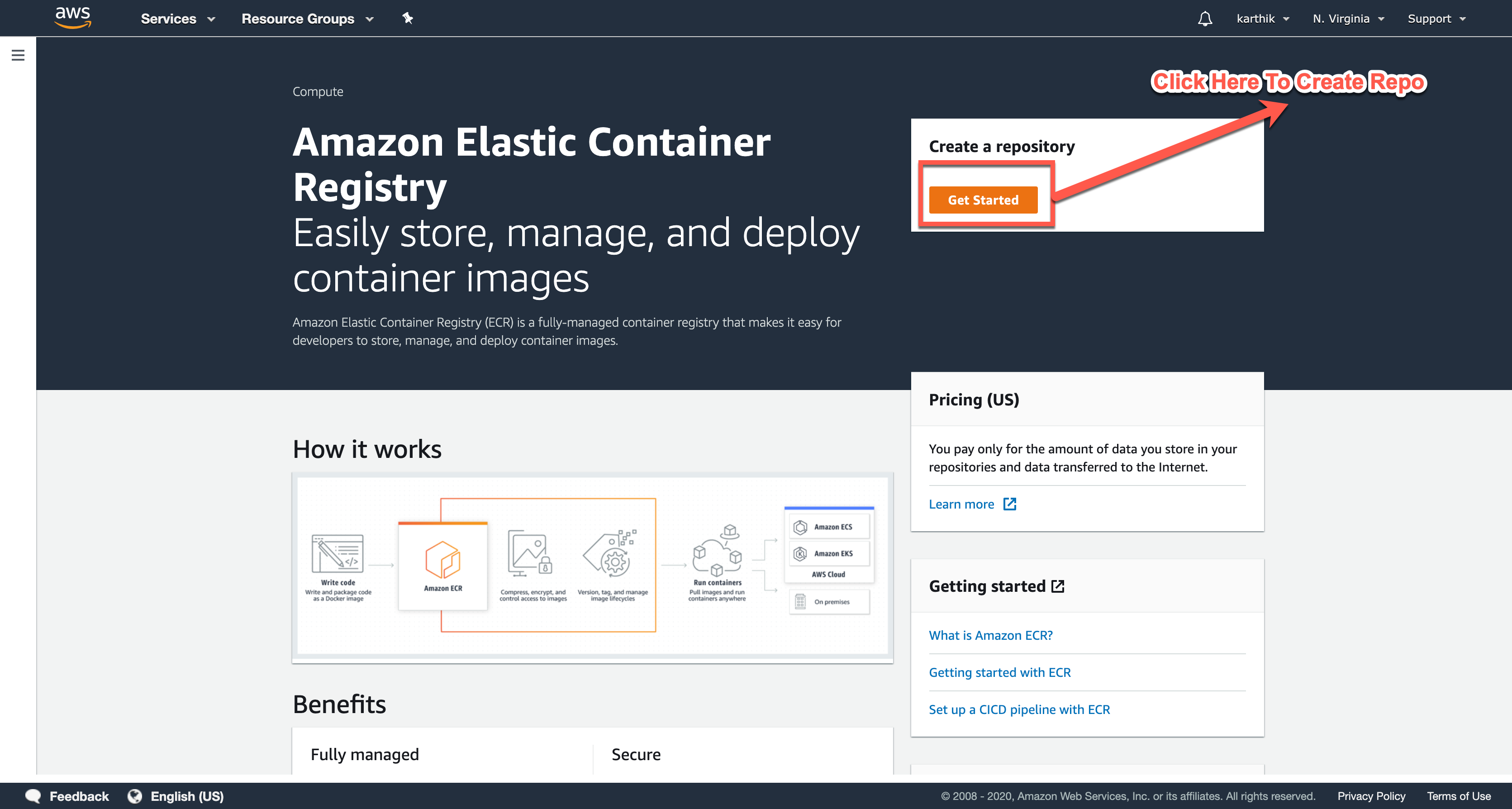Click the Write code diagram icon
The image size is (1512, 809).
tap(338, 553)
